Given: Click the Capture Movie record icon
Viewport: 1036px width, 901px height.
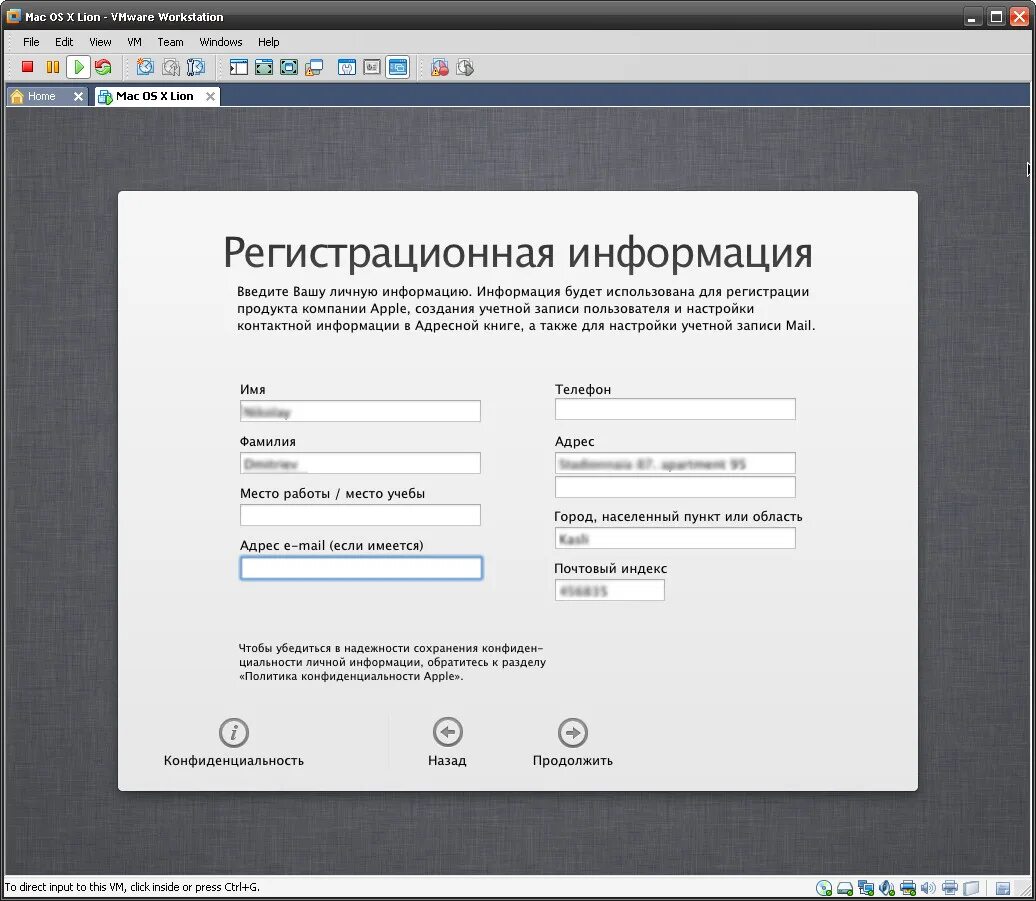Looking at the screenshot, I should 440,67.
